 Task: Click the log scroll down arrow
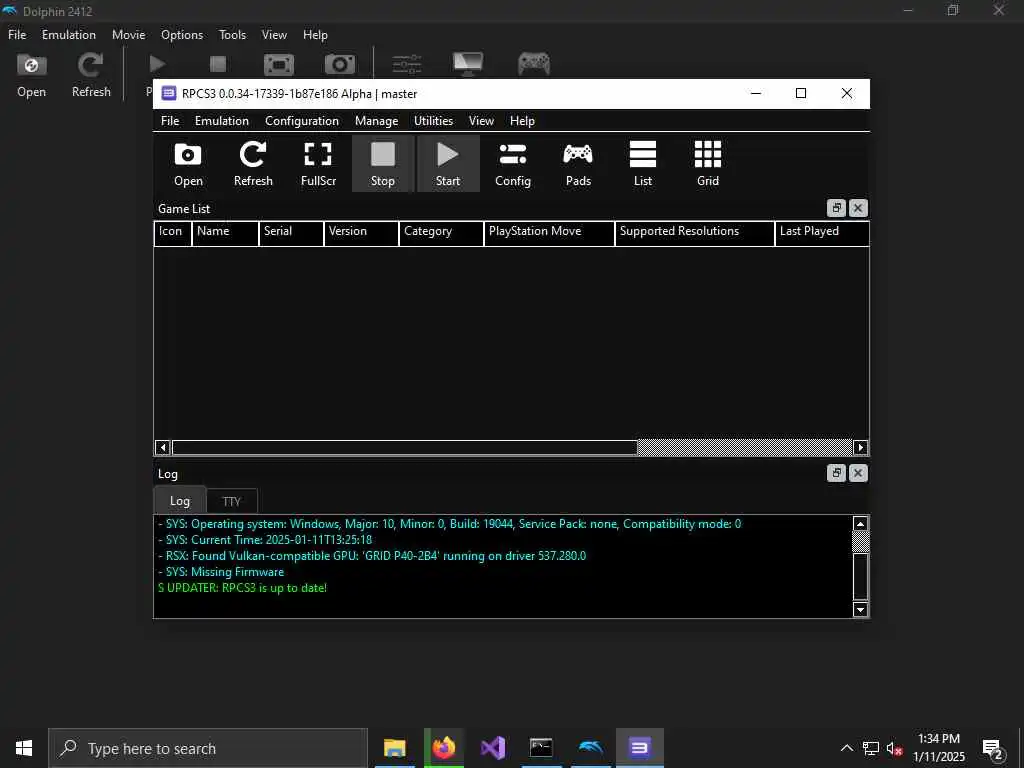(x=861, y=609)
